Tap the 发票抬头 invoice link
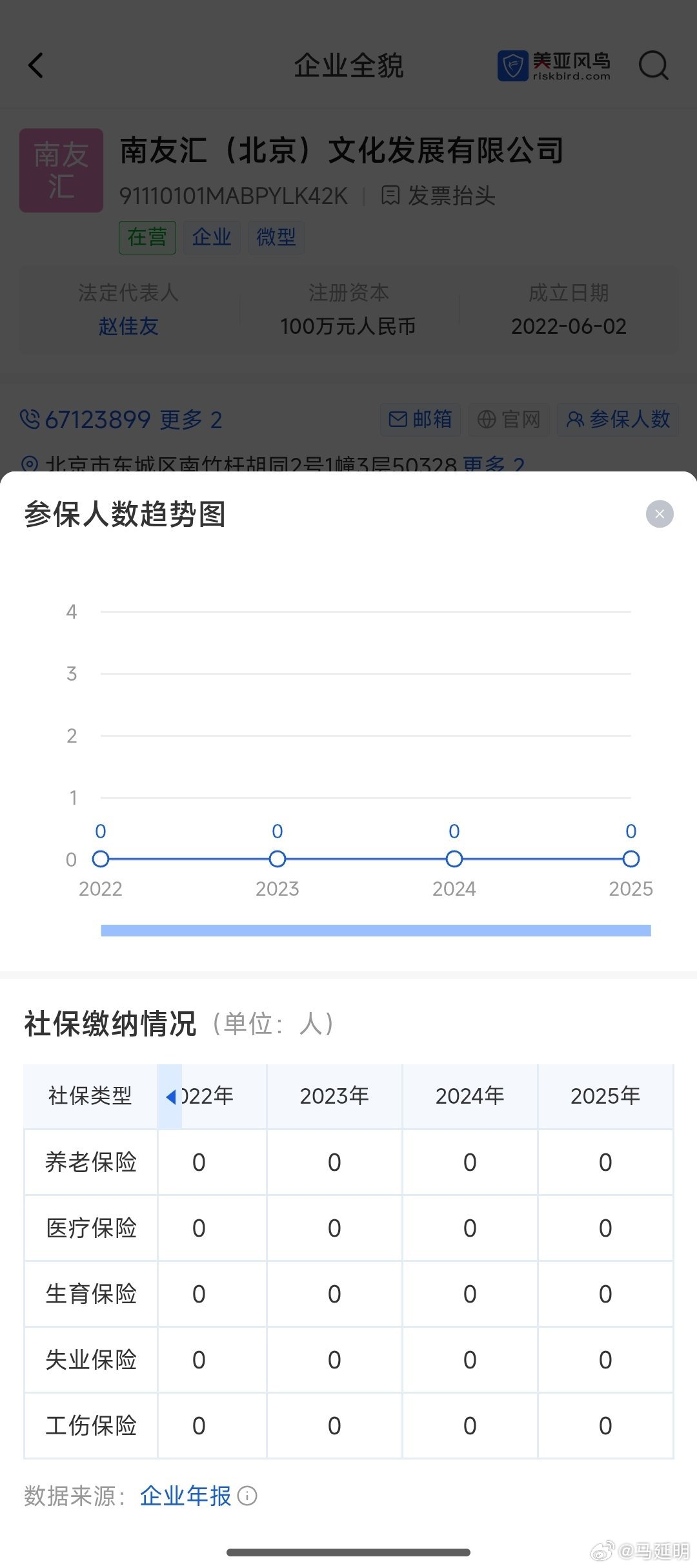 pyautogui.click(x=439, y=195)
